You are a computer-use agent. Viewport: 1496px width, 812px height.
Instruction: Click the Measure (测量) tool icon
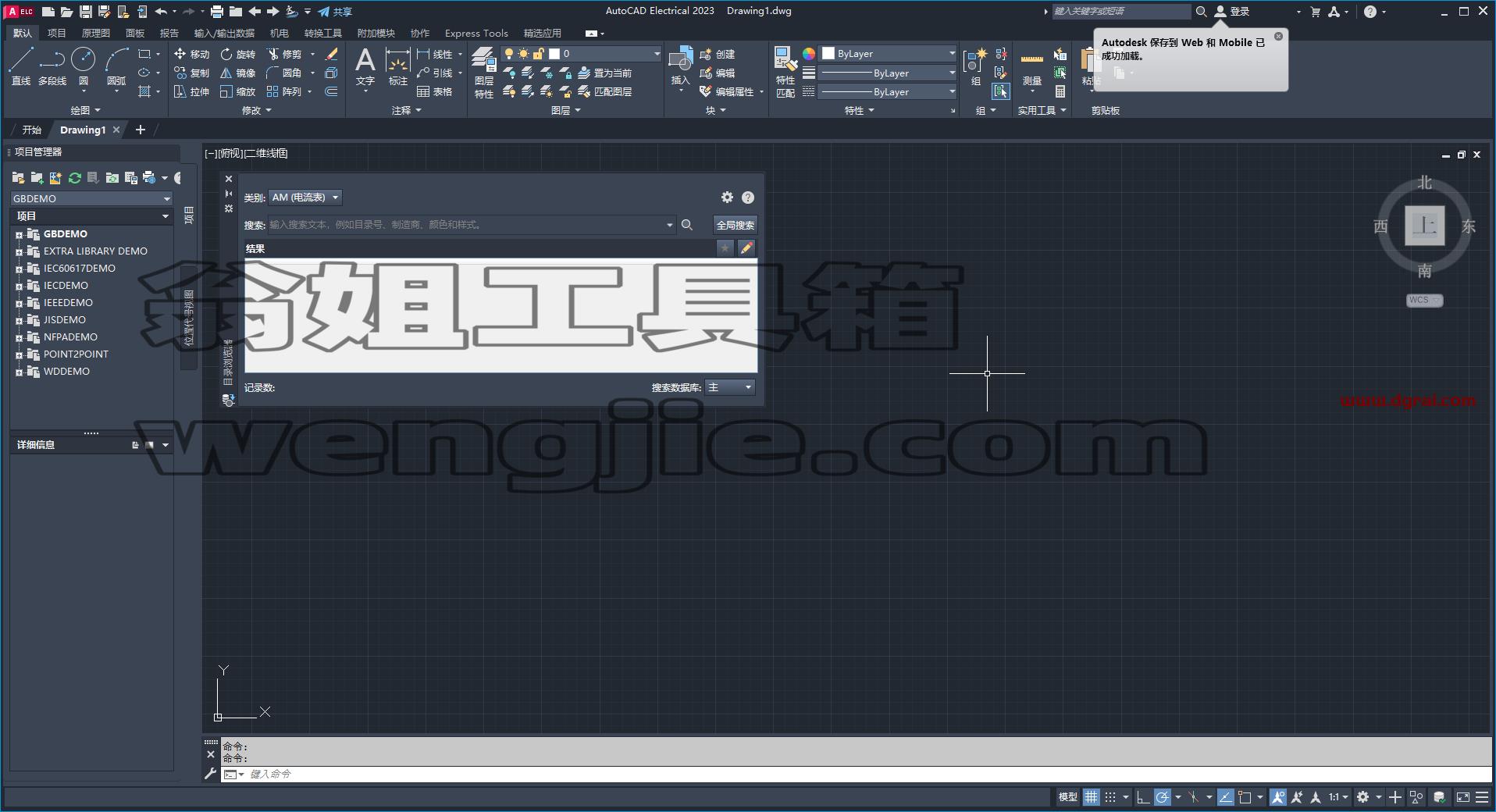(x=1032, y=66)
